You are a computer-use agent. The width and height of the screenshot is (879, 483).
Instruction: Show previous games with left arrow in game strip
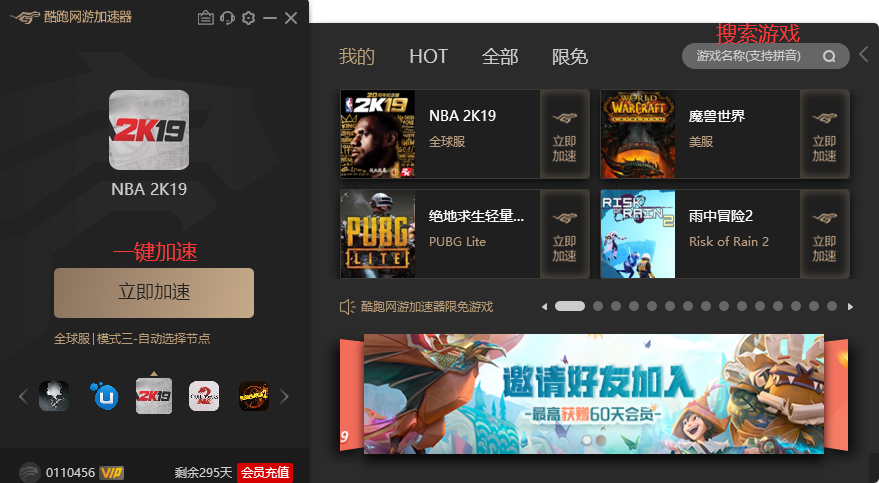[23, 397]
